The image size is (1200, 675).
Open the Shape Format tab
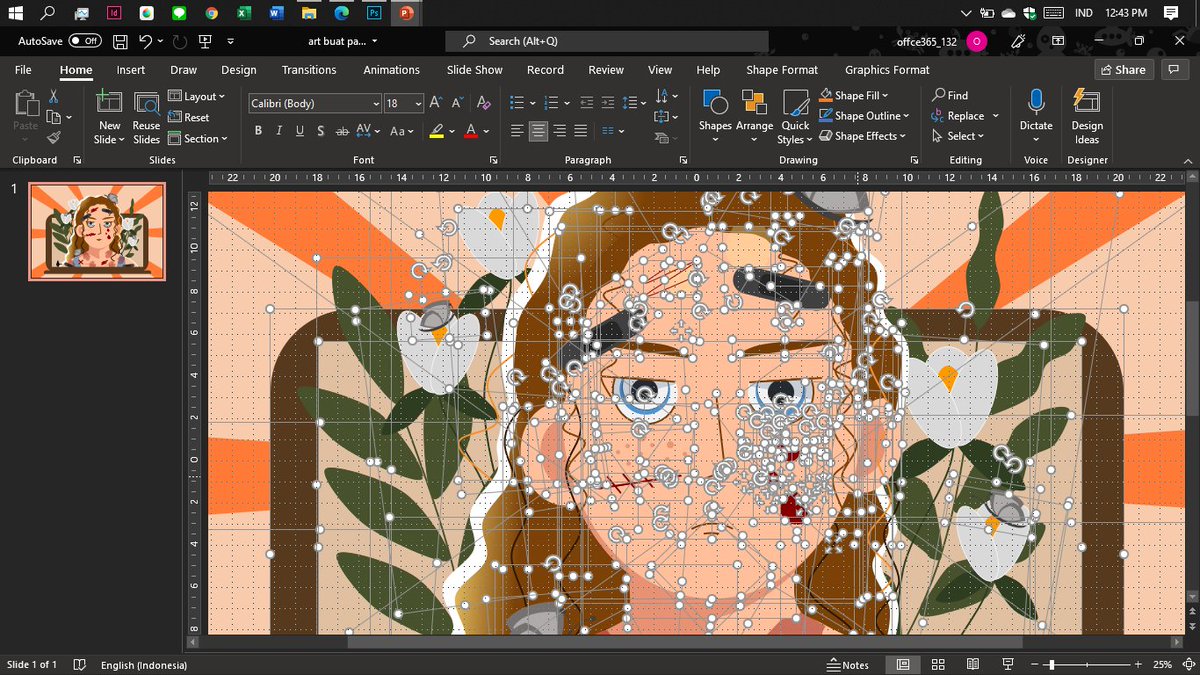[781, 70]
